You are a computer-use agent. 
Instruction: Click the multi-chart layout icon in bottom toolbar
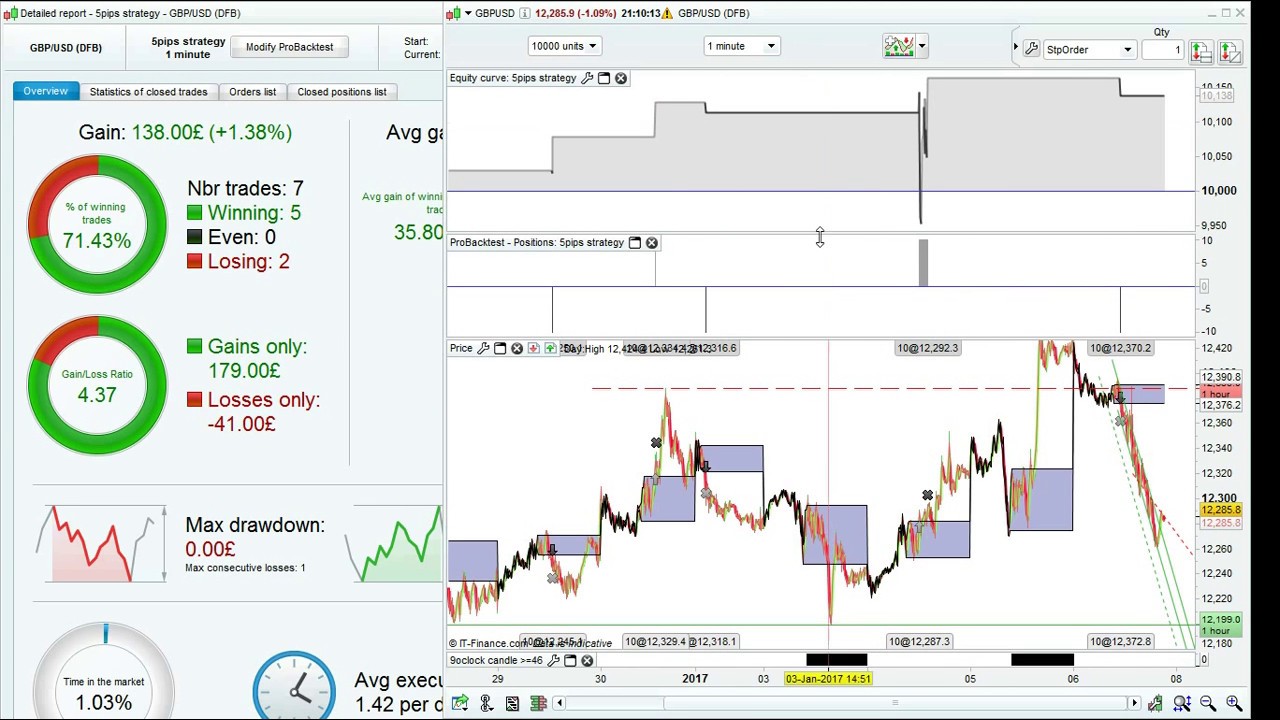538,704
